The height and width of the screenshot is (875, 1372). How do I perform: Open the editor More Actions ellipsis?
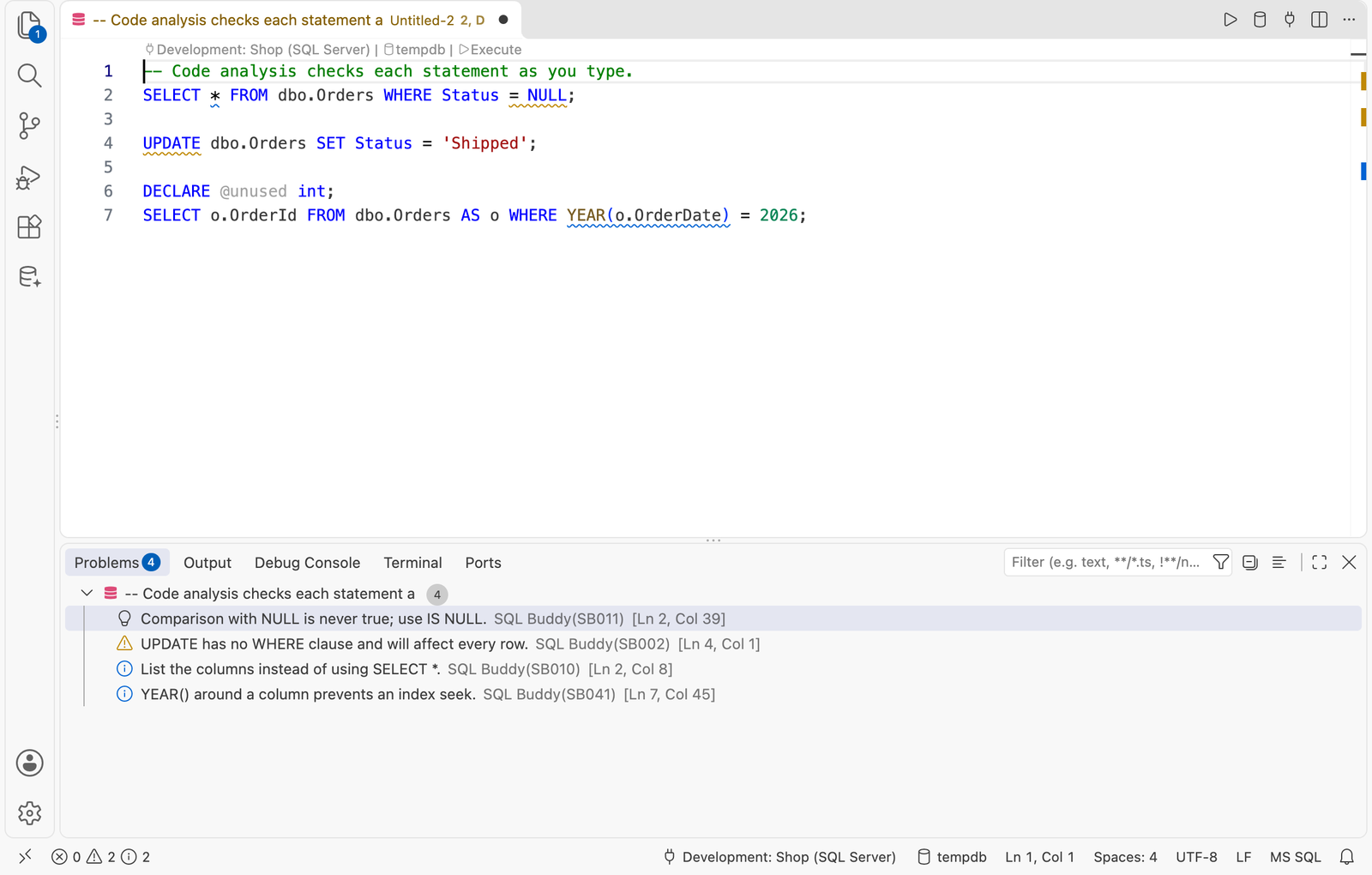(1349, 20)
